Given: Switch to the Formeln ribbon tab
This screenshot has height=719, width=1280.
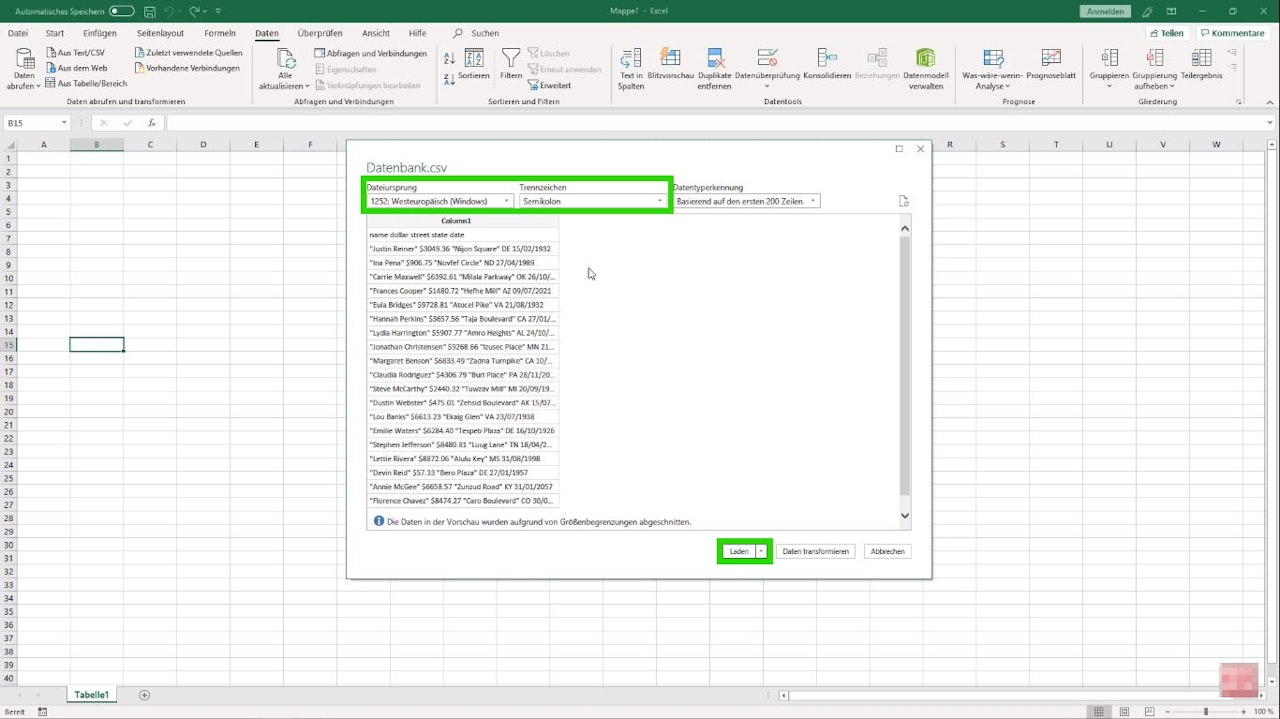Looking at the screenshot, I should tap(220, 33).
